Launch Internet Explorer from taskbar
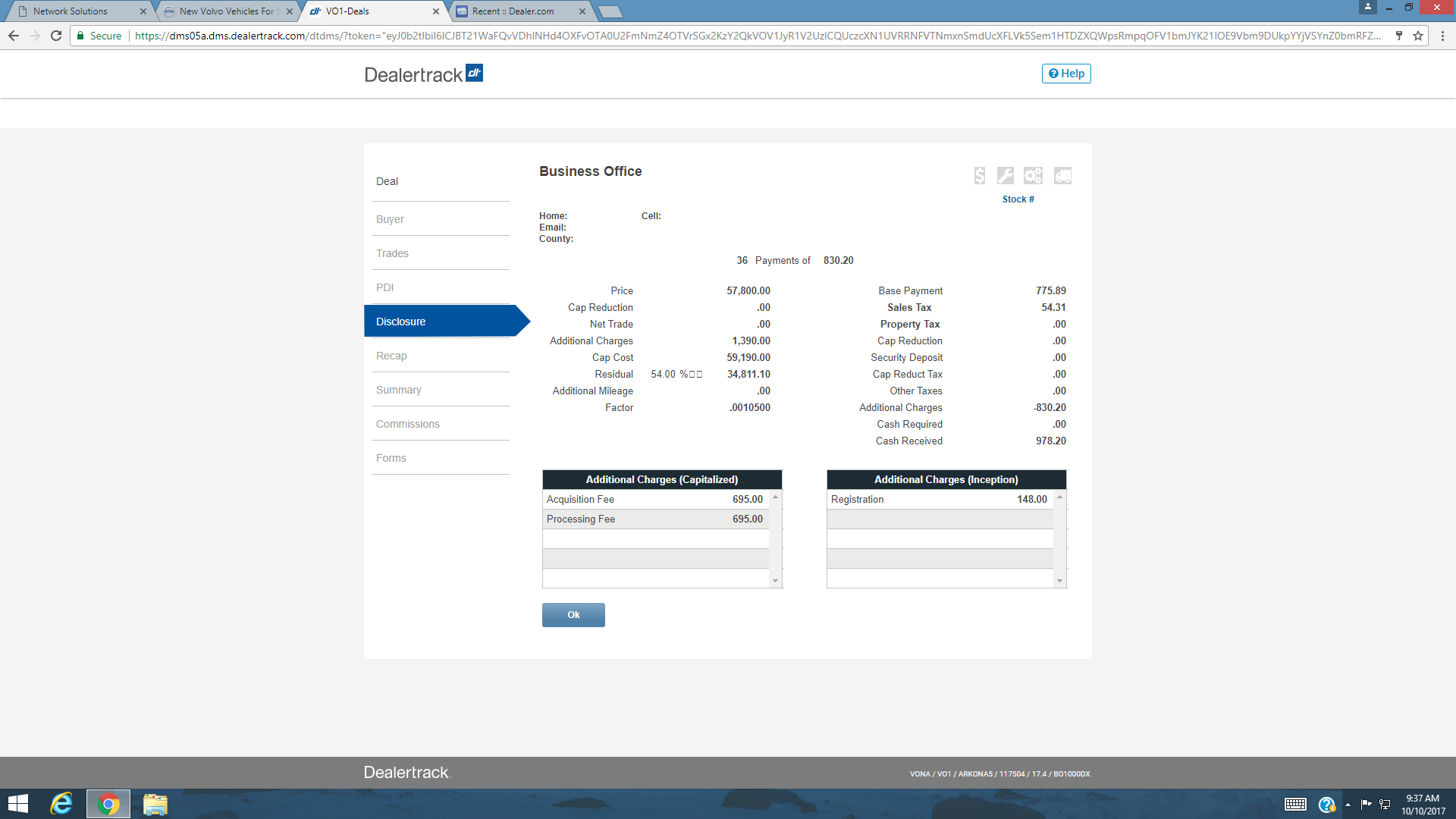Image resolution: width=1456 pixels, height=819 pixels. tap(61, 804)
